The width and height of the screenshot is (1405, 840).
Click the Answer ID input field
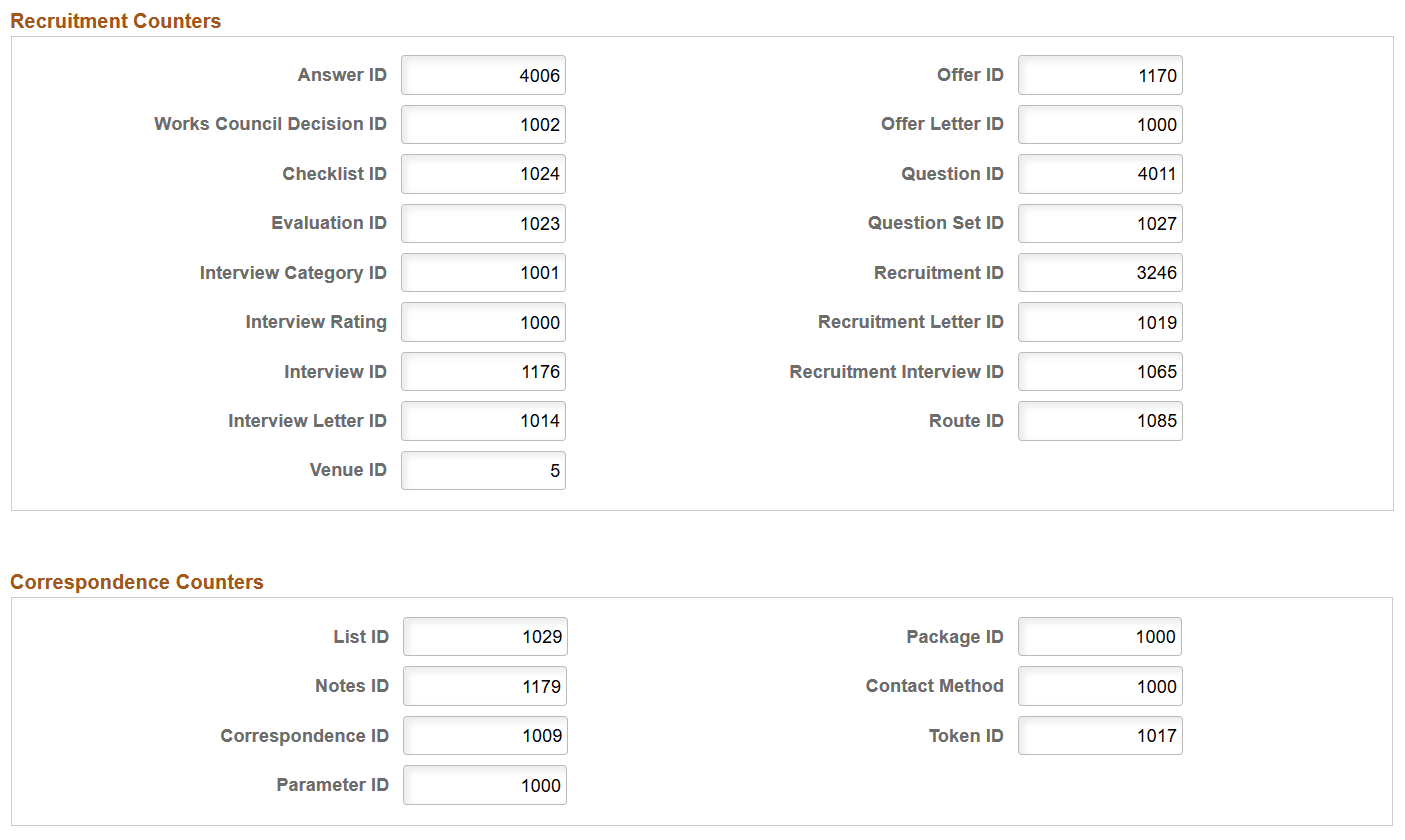click(x=483, y=75)
